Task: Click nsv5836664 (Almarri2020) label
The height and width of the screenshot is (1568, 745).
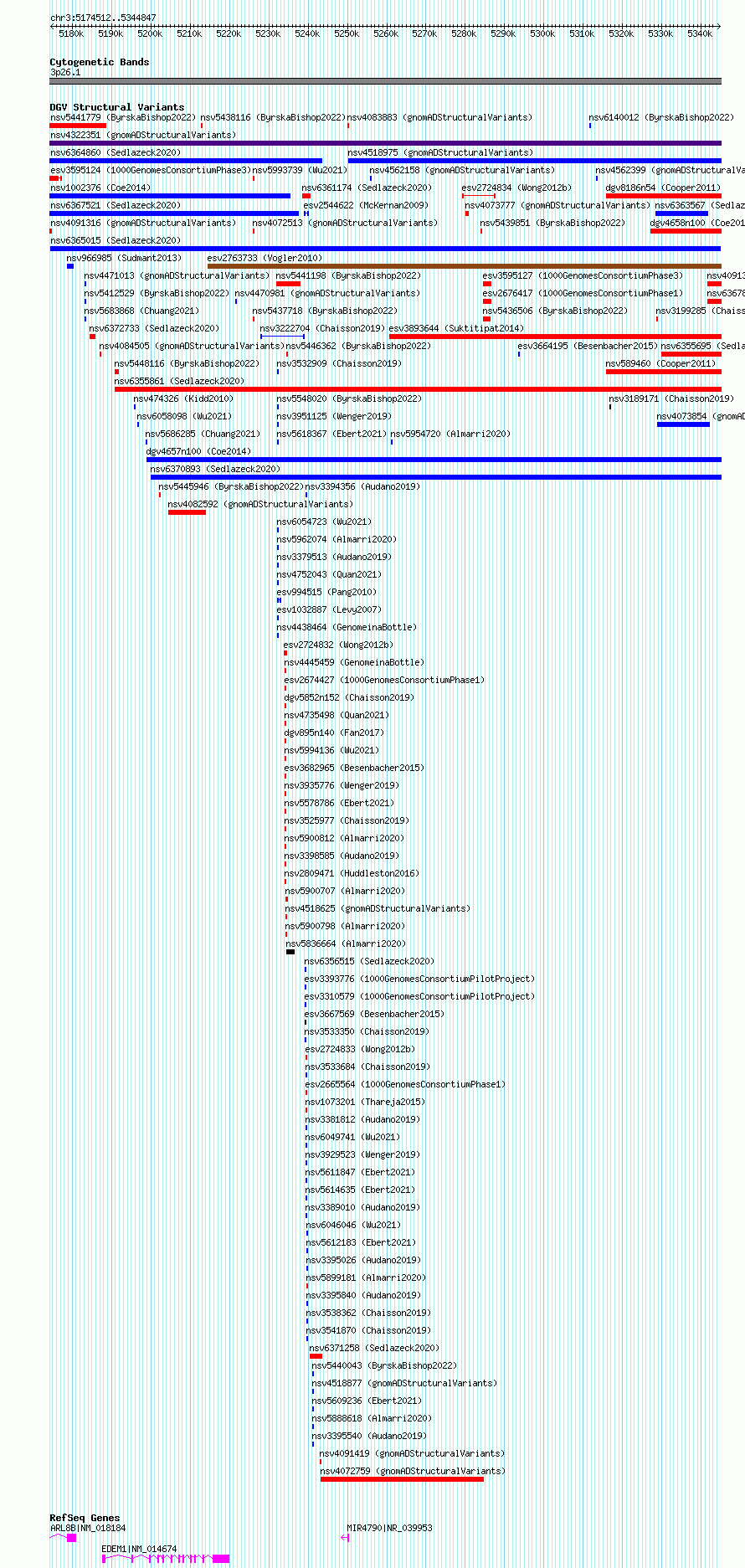Action: click(x=346, y=944)
